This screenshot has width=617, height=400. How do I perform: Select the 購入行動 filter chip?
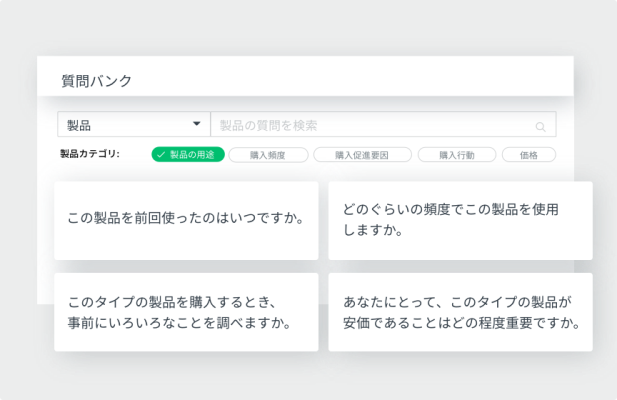pos(456,155)
